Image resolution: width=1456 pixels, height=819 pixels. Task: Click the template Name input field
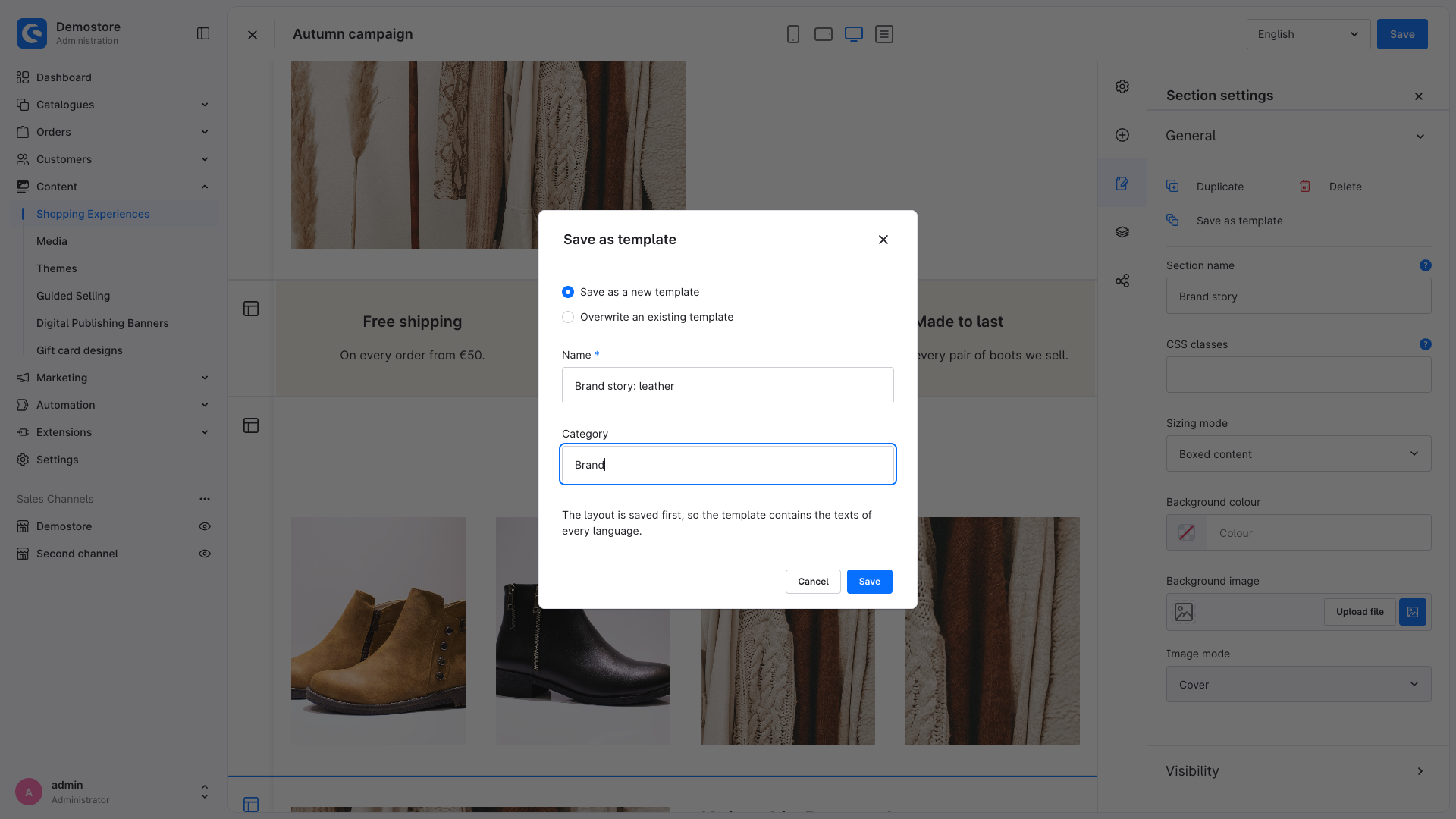pos(728,385)
